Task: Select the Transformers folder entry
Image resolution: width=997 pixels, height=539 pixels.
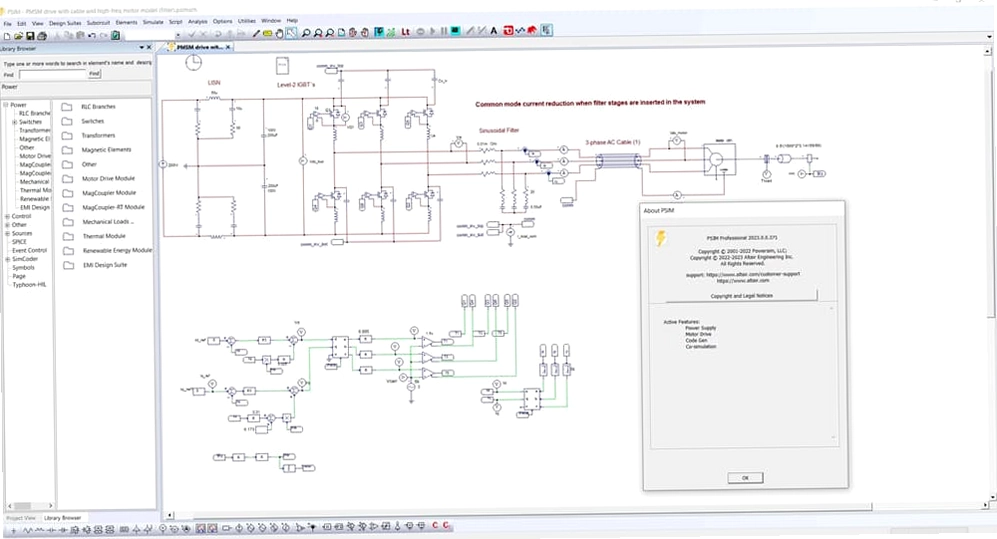Action: [98, 135]
